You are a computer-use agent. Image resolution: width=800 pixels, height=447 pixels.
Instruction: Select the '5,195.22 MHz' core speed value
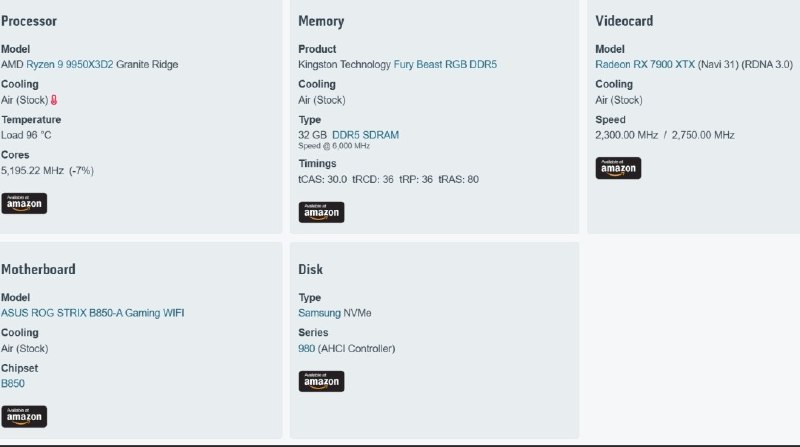click(x=33, y=170)
